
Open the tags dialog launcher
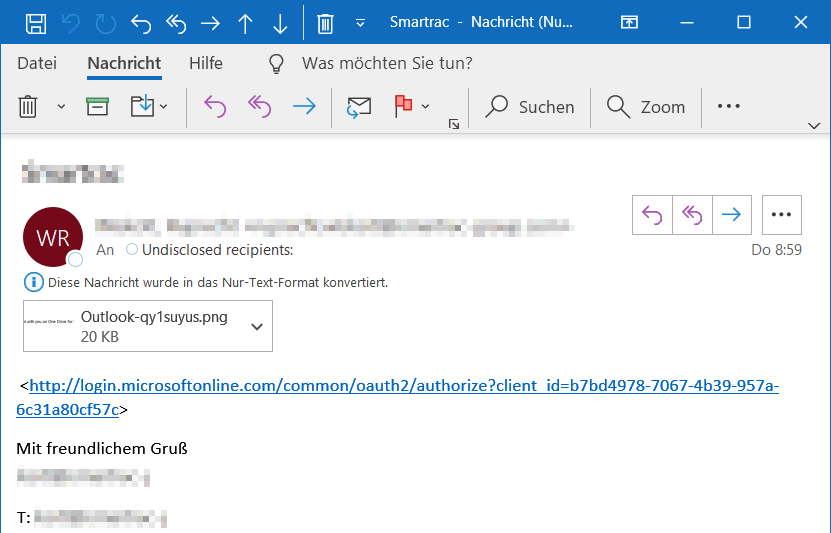(454, 124)
